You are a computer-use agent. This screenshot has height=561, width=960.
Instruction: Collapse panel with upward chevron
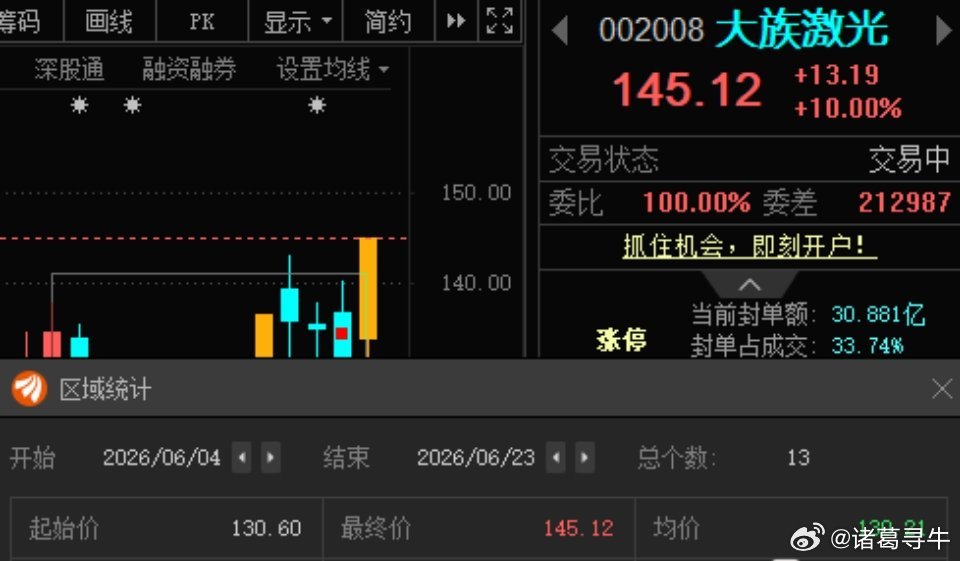pyautogui.click(x=750, y=285)
